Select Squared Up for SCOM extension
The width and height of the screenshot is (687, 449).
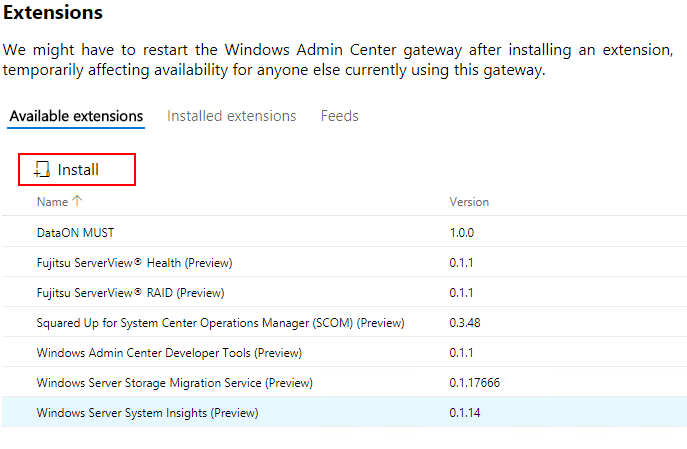click(x=220, y=322)
